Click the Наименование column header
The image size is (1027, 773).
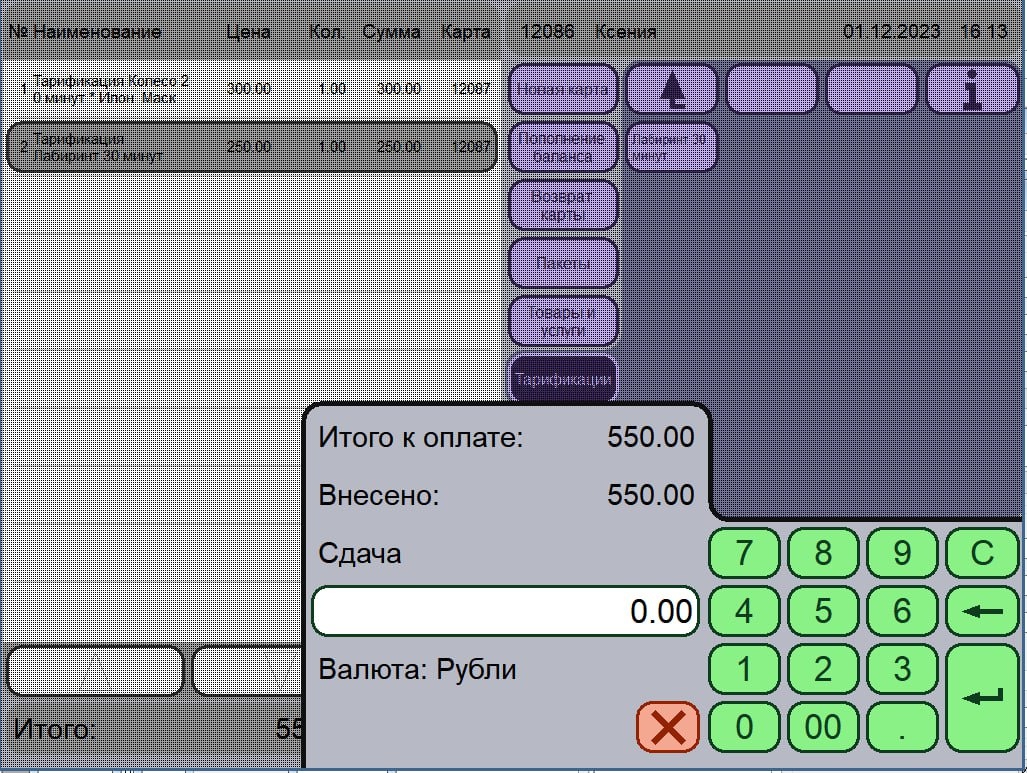point(97,31)
